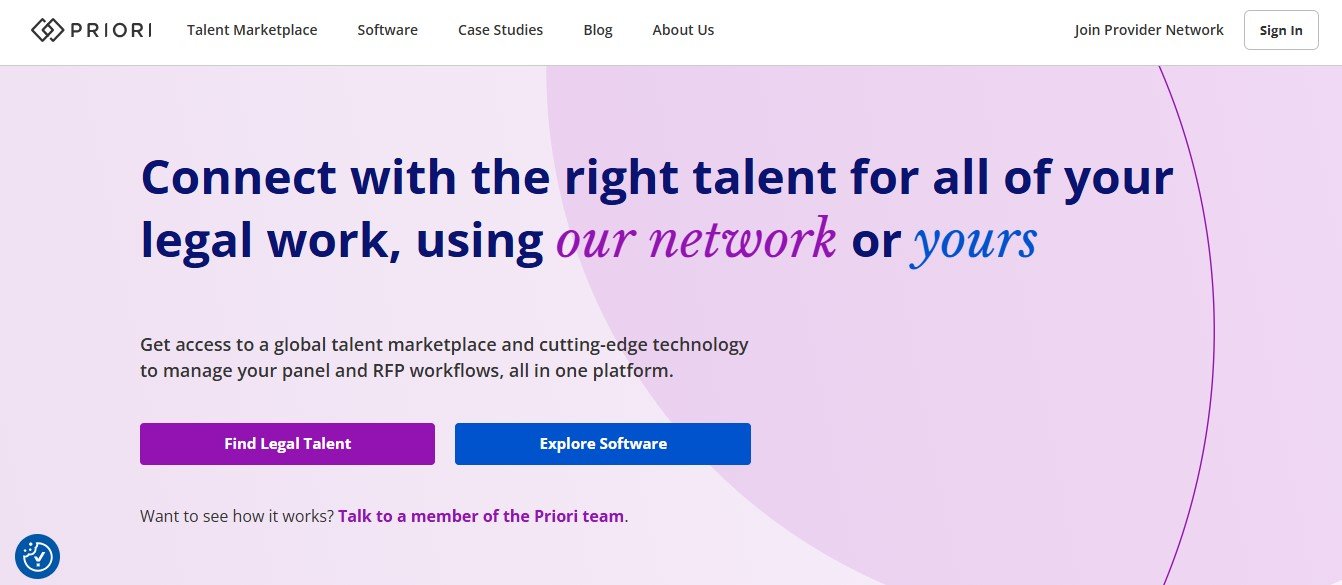Click the Priori diamond logo icon

[47, 30]
